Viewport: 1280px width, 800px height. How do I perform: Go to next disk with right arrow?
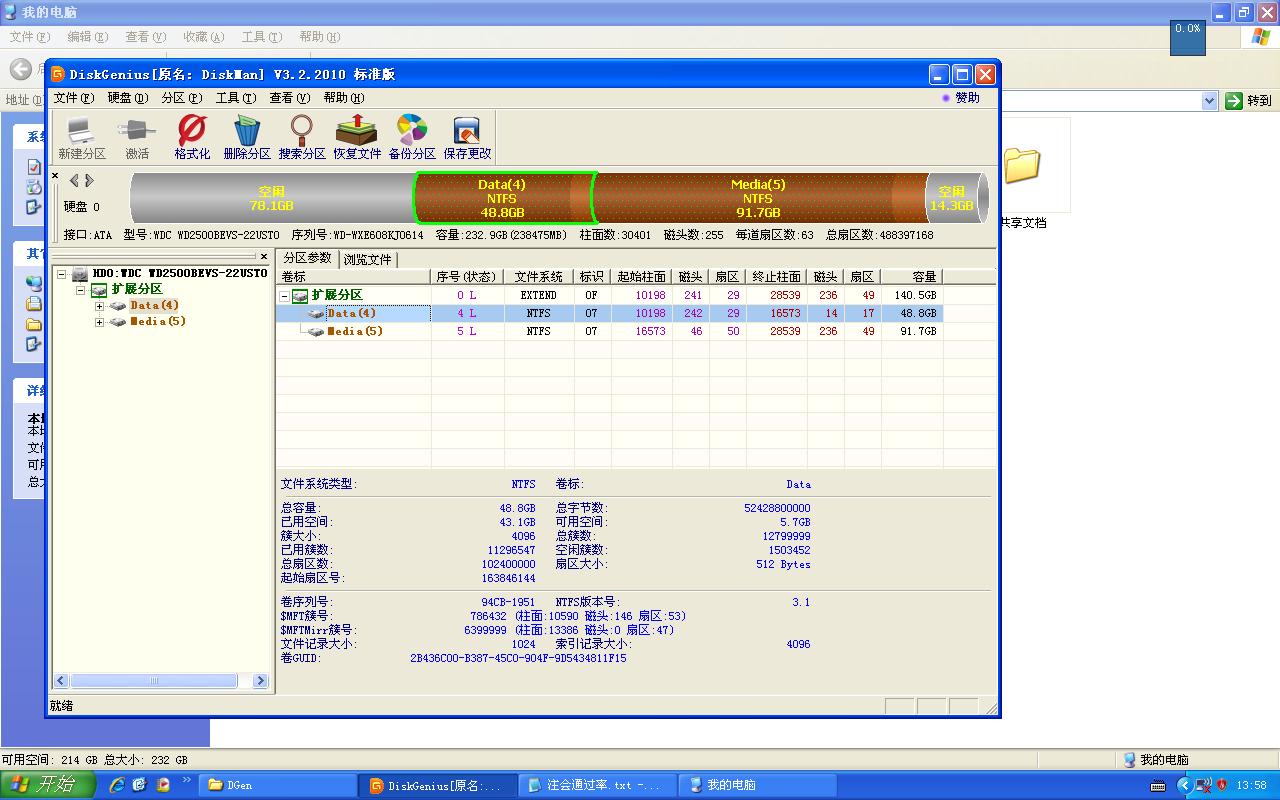click(89, 181)
